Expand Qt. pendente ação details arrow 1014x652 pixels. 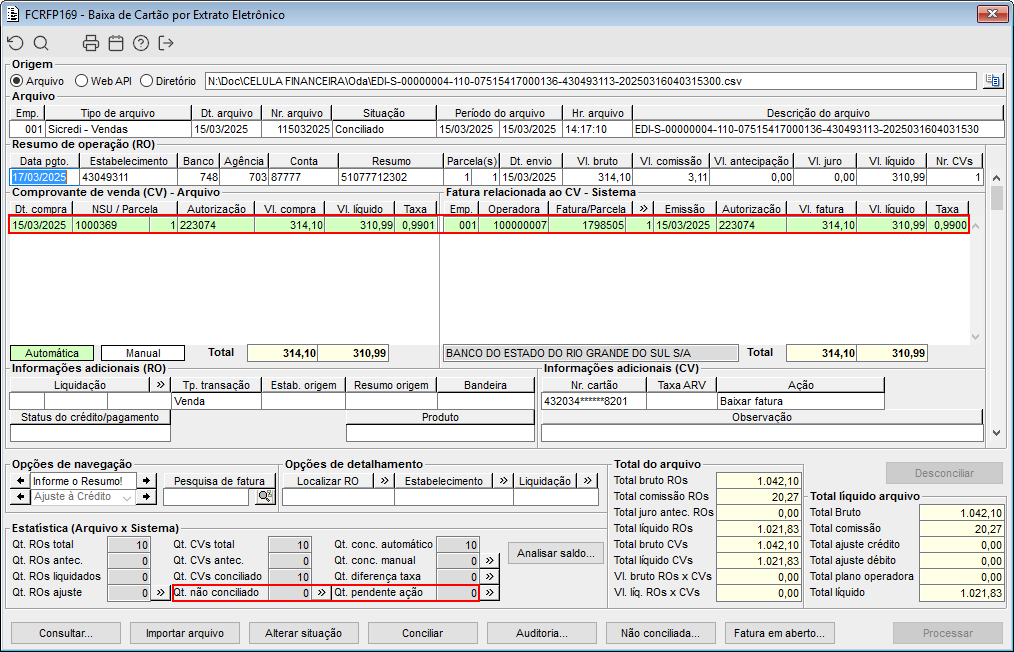[489, 592]
